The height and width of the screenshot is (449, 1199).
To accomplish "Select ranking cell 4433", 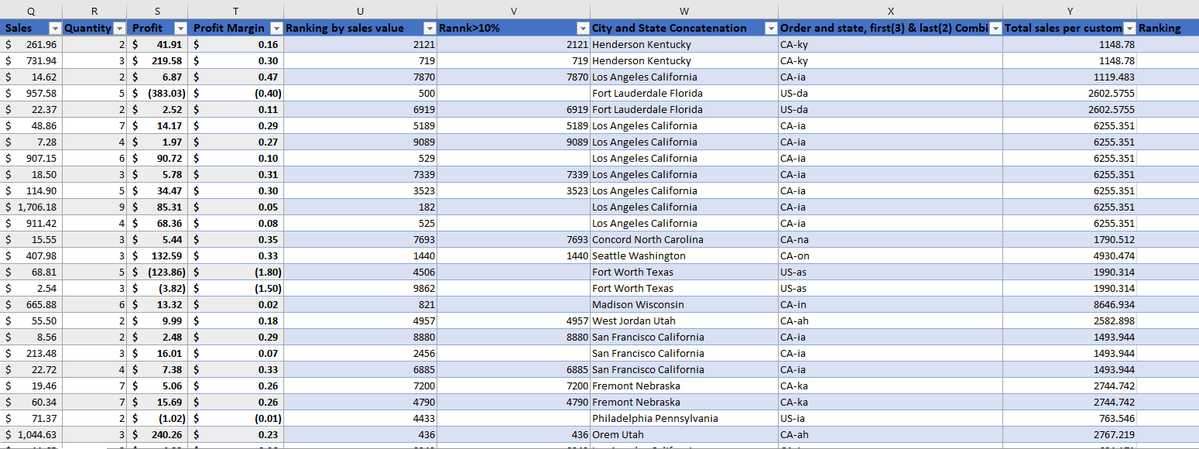I will pos(361,418).
